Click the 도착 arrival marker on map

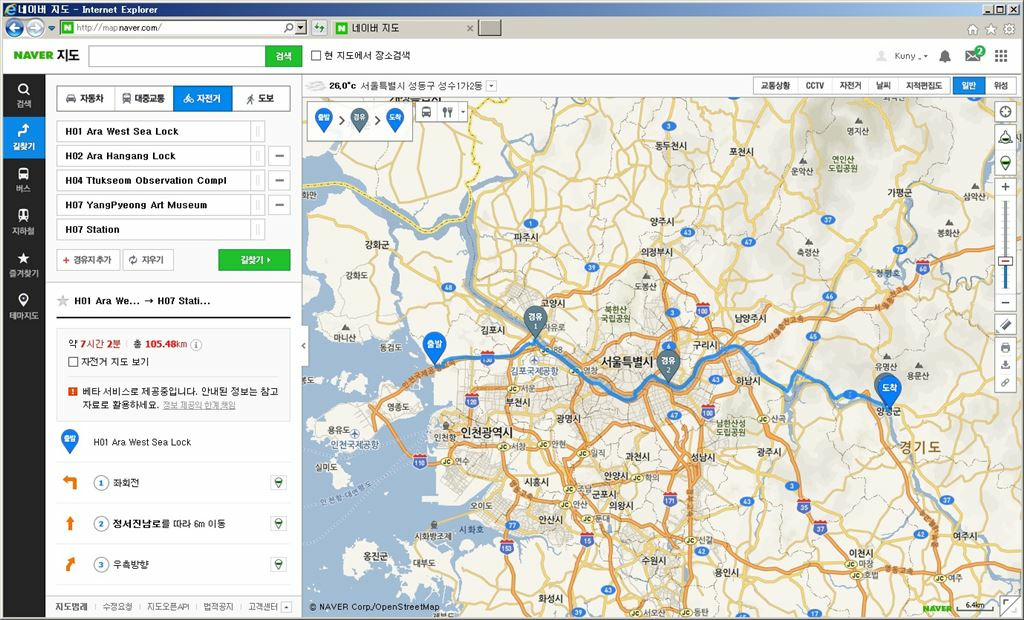point(889,391)
